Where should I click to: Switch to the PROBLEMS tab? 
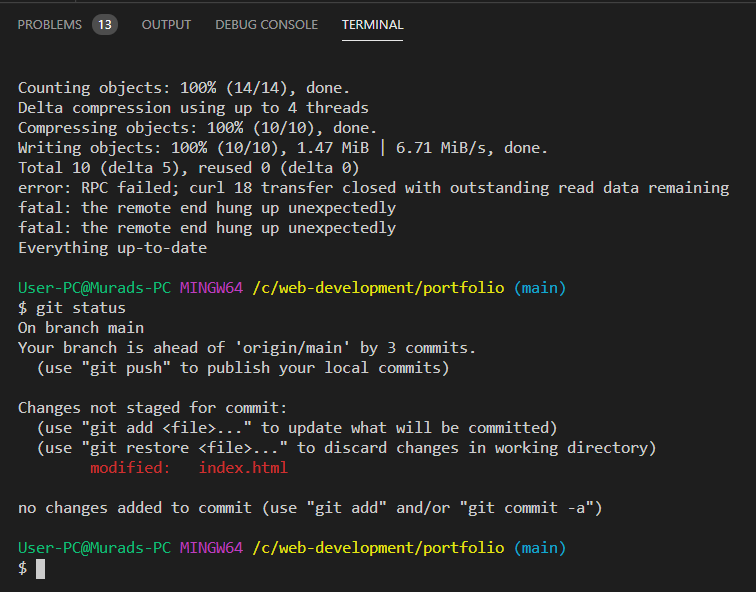50,24
